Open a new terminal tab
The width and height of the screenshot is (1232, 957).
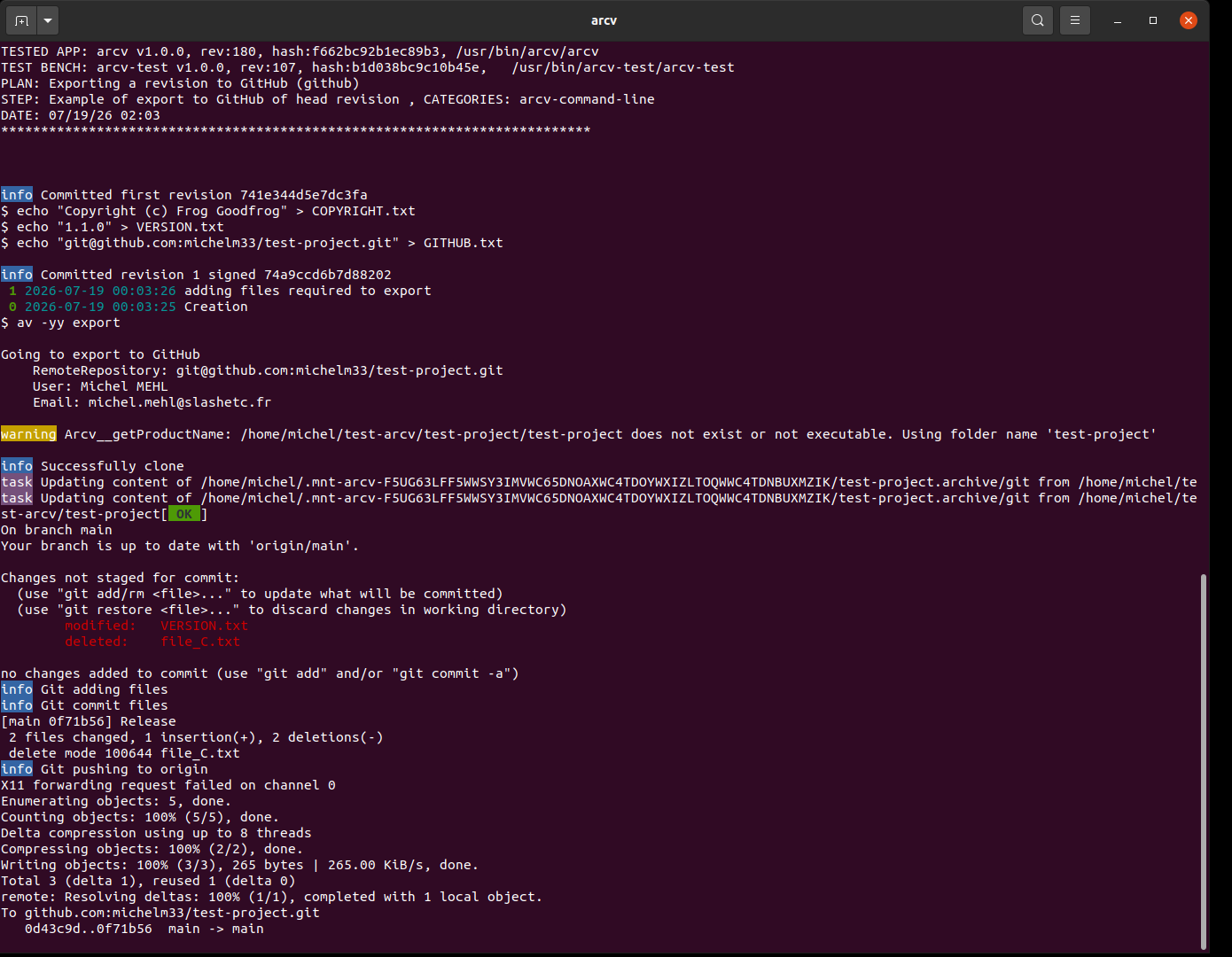click(x=21, y=19)
